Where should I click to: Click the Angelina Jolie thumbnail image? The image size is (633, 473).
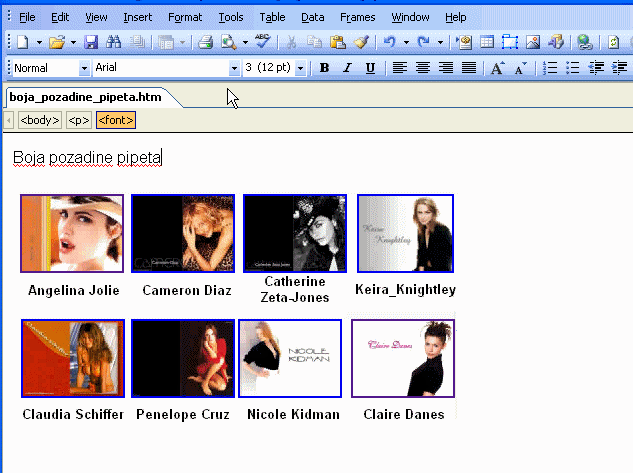click(72, 233)
